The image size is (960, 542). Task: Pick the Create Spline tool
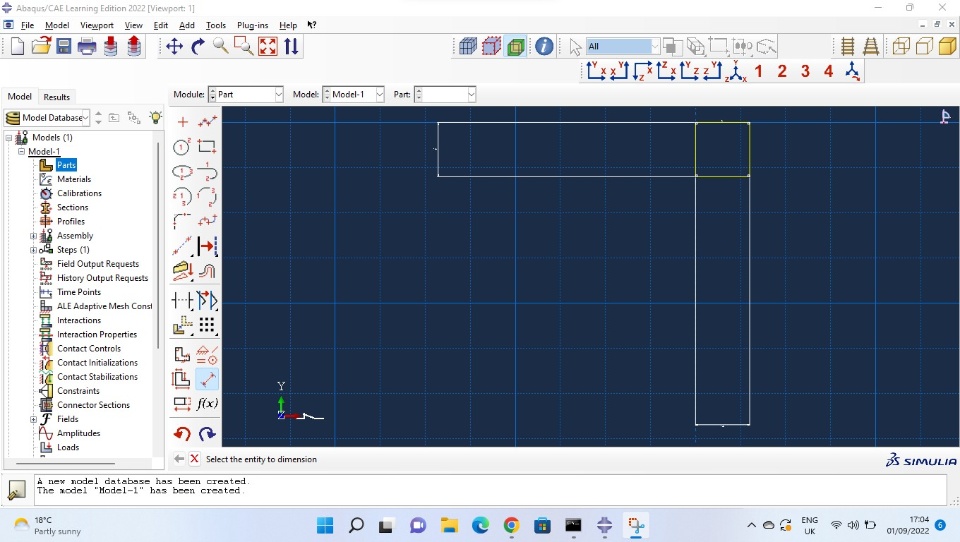(207, 220)
